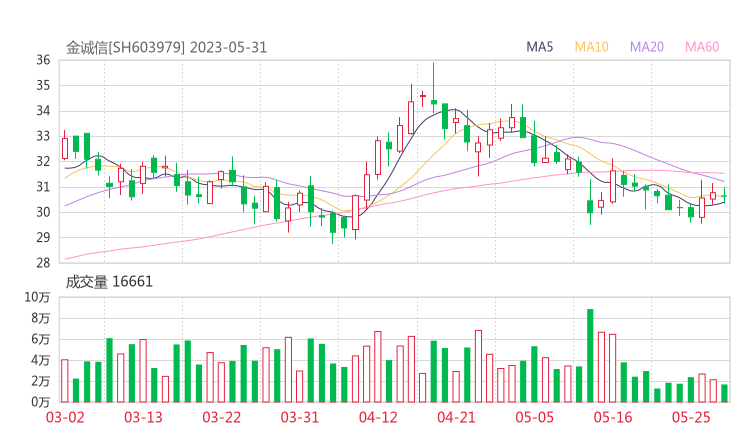Click the 31 price axis label
This screenshot has height=440, width=740.
tap(43, 187)
